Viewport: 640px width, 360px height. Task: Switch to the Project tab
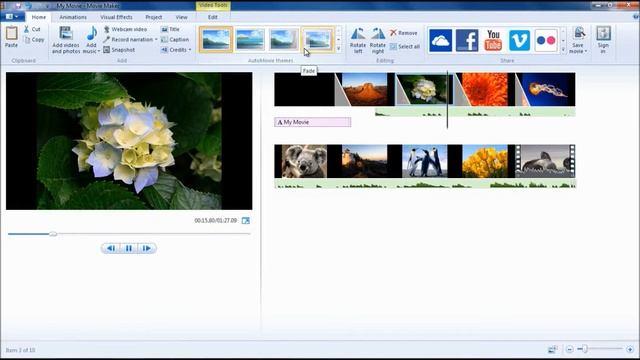click(153, 17)
